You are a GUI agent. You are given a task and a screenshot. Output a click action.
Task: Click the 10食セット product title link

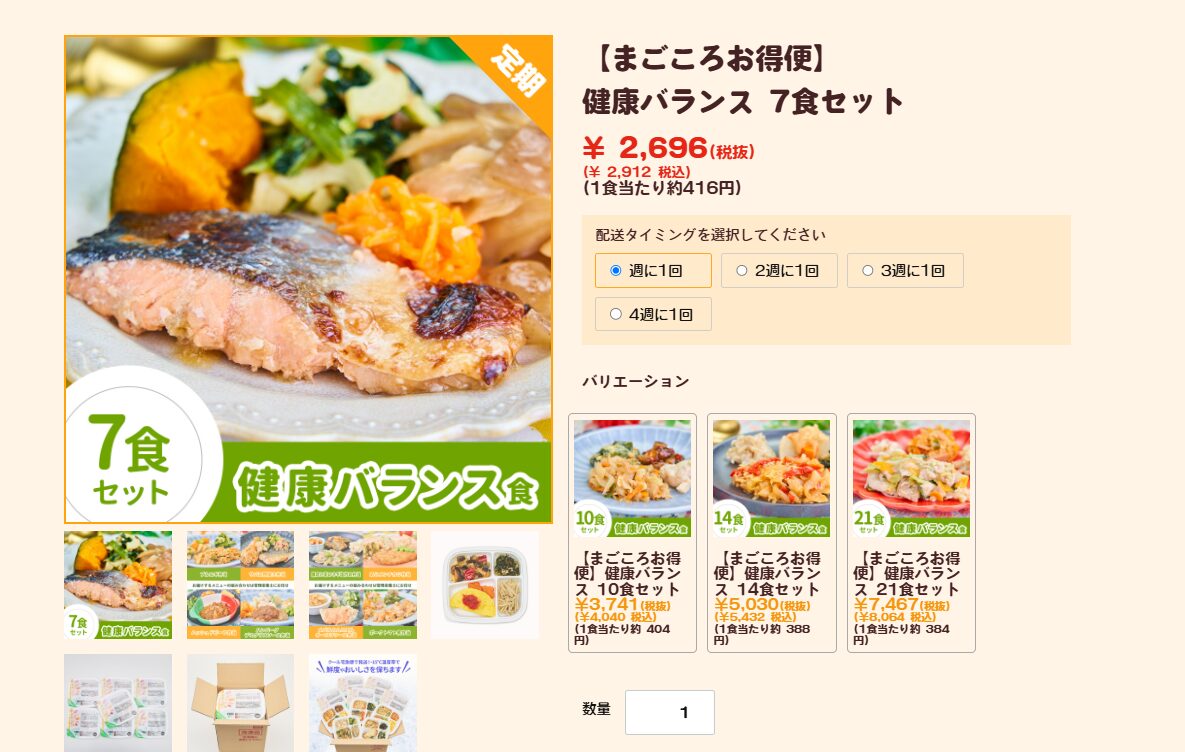tap(628, 574)
